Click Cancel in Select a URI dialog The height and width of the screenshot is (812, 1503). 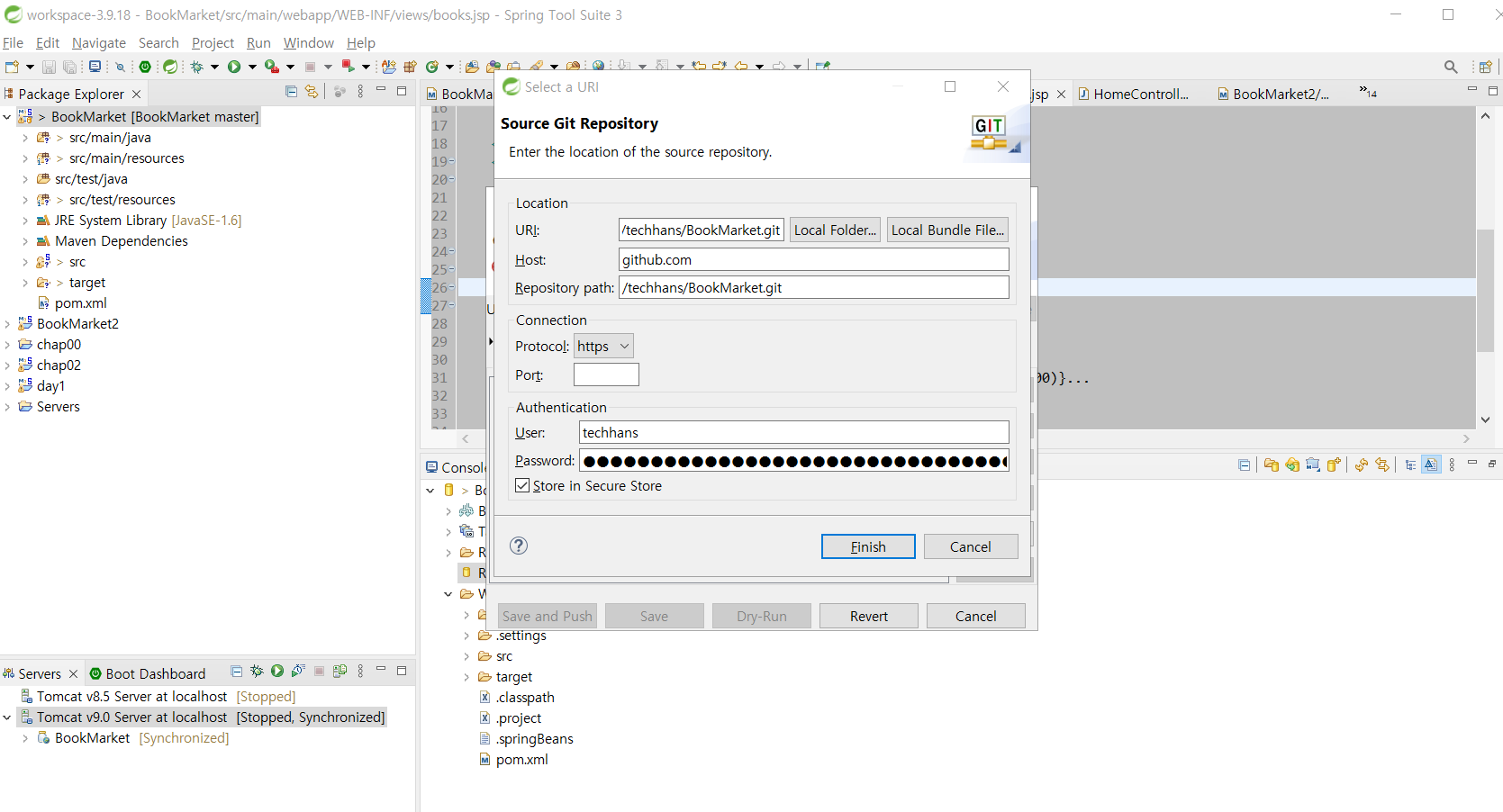[x=971, y=546]
